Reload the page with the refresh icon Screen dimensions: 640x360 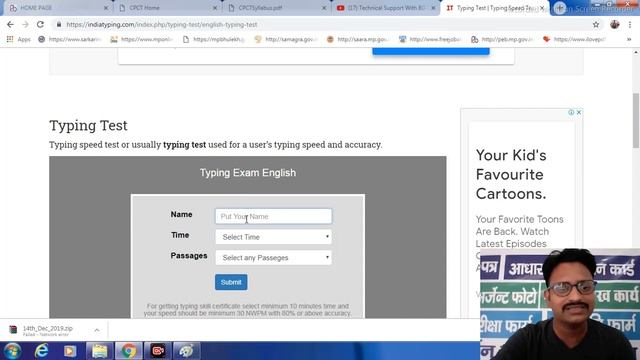40,24
